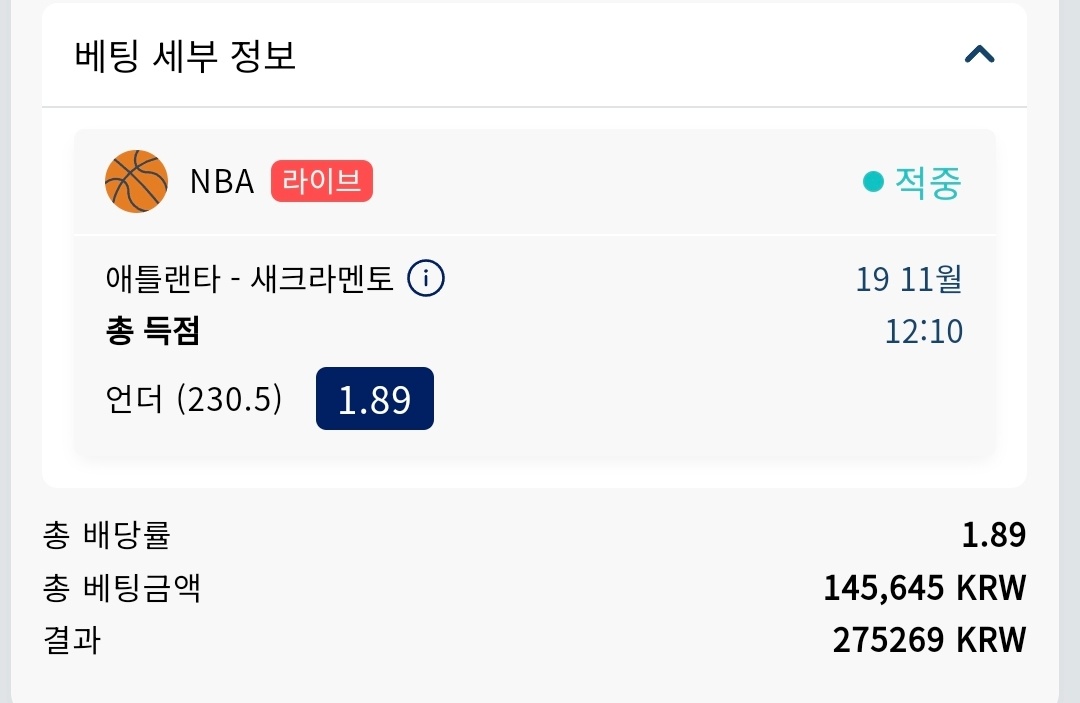The width and height of the screenshot is (1080, 703).
Task: Click the total odds value 1.89
Action: click(993, 535)
